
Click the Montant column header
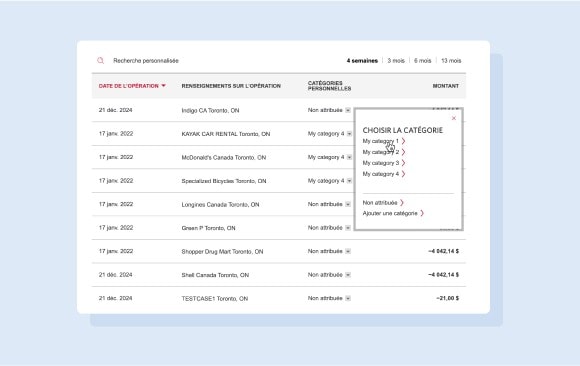click(x=446, y=86)
